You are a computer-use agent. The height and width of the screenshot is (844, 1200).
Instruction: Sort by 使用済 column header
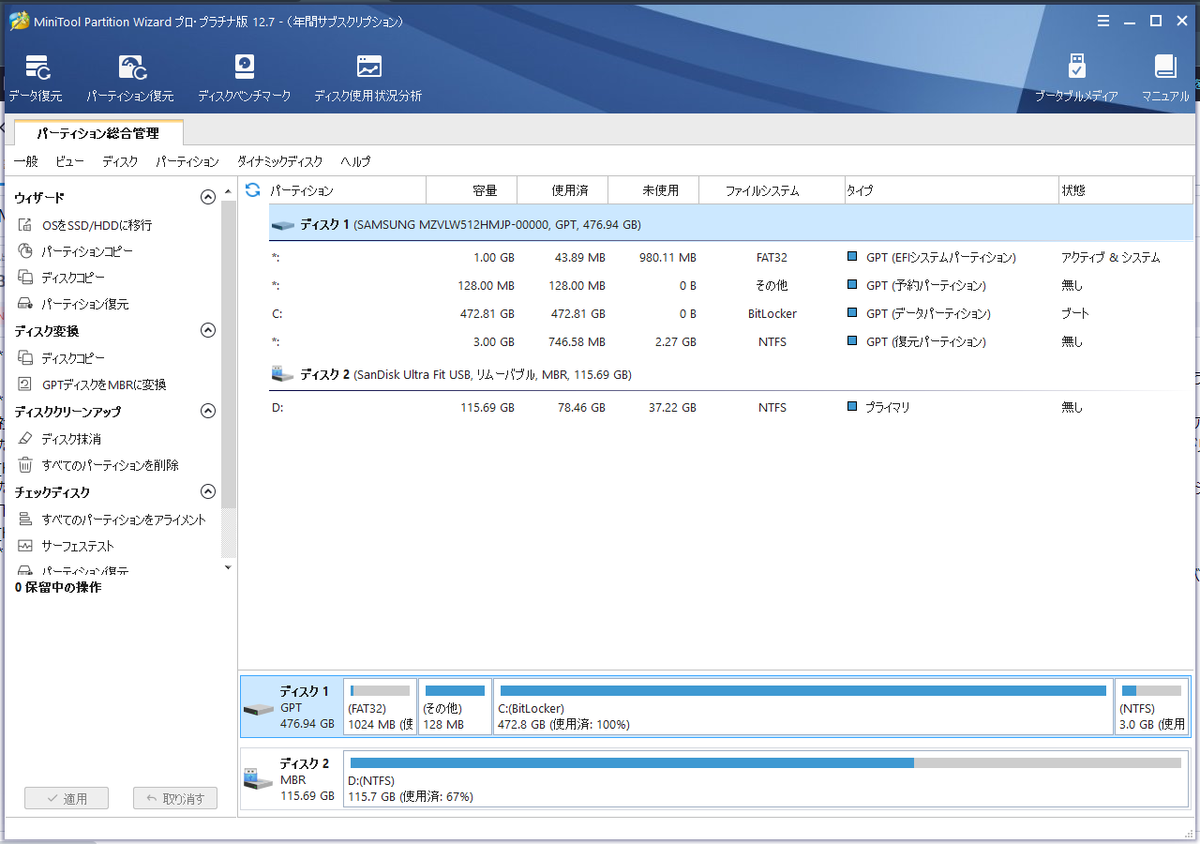pos(562,190)
